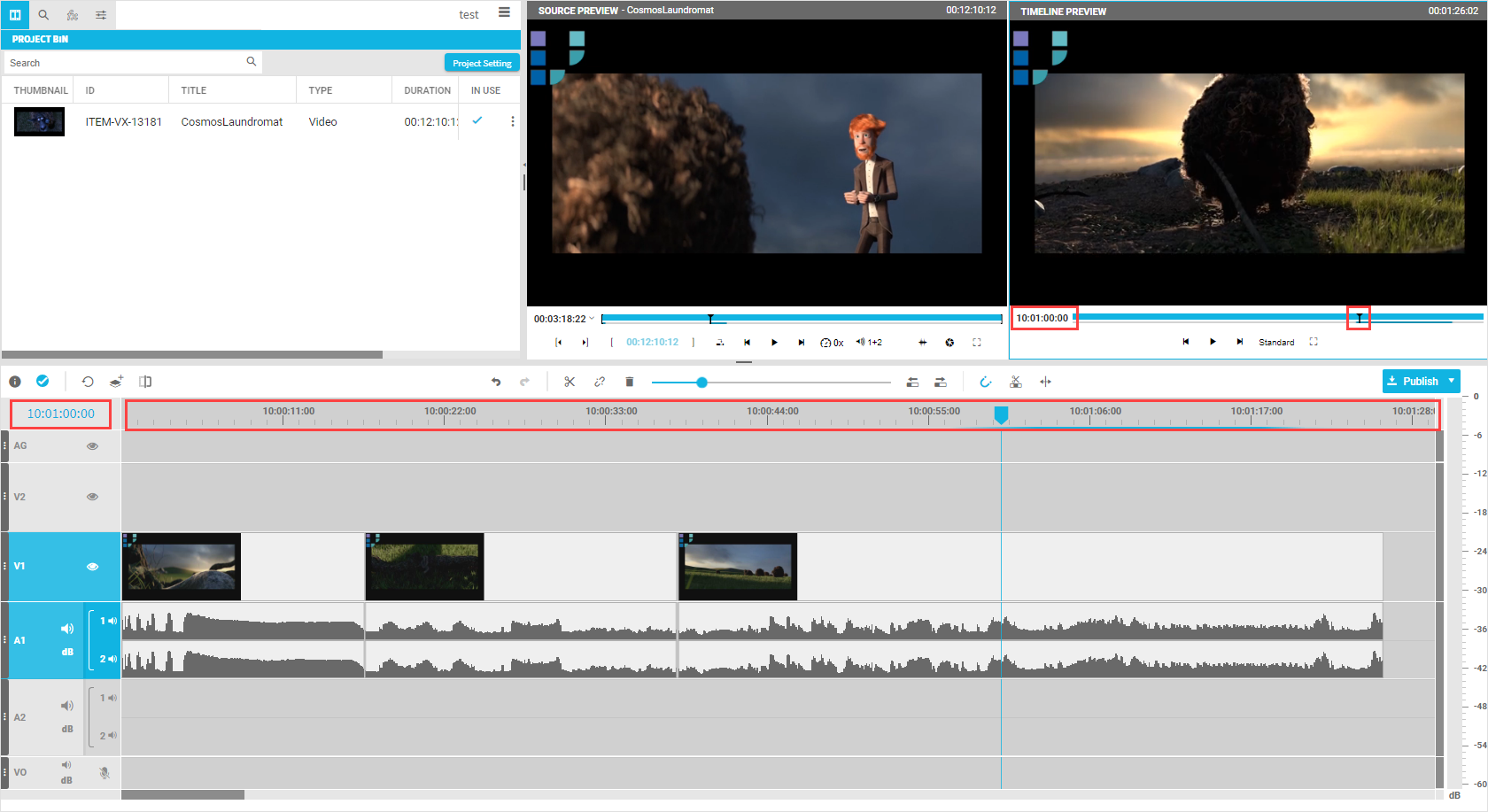
Task: Enter fullscreen in source preview
Action: (x=977, y=343)
